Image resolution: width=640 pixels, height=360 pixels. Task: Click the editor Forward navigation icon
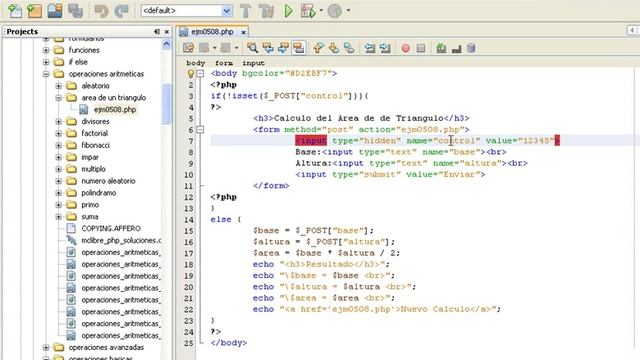pos(225,48)
